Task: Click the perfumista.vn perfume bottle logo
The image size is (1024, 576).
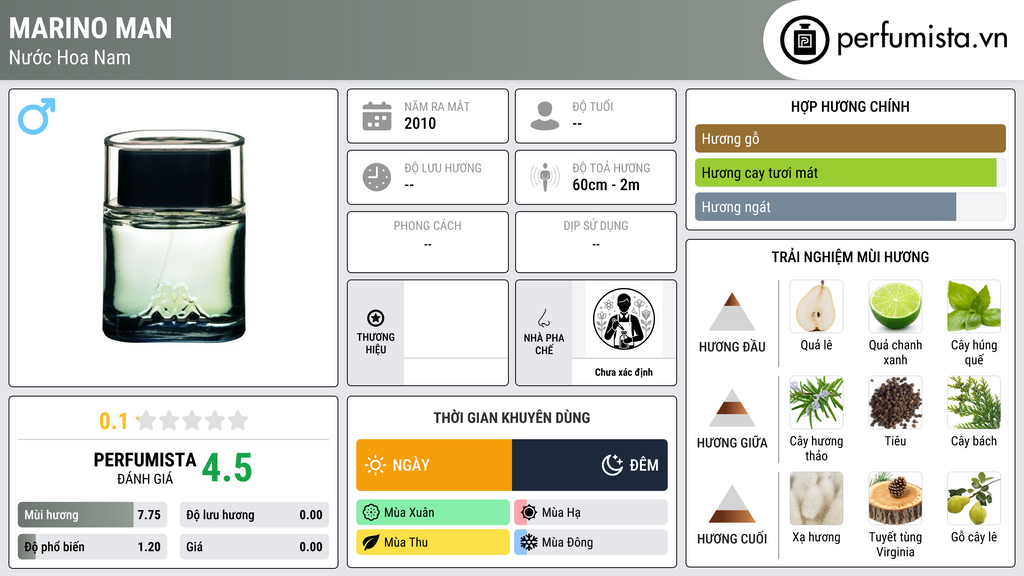Action: point(804,40)
